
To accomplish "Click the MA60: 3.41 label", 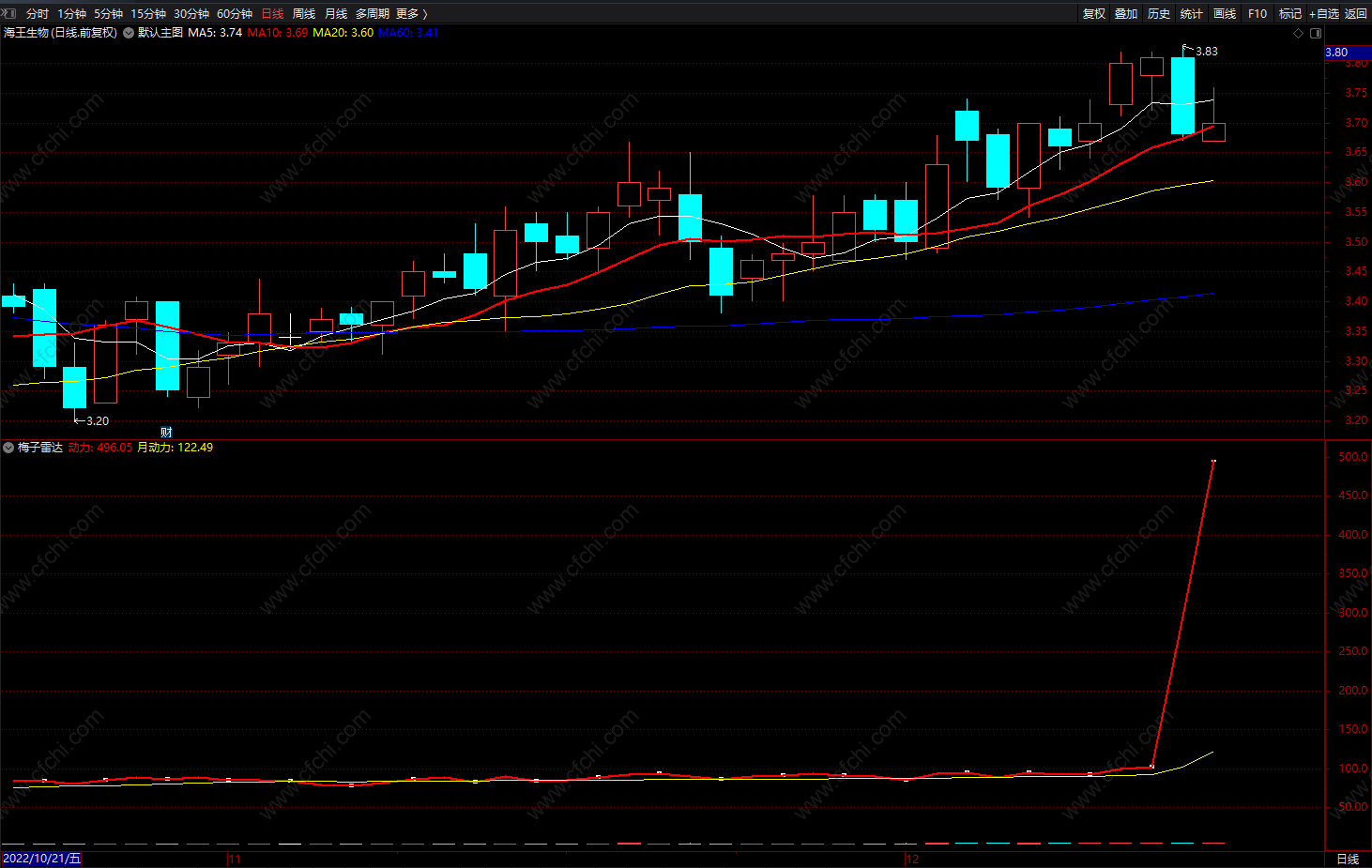I will 408,33.
